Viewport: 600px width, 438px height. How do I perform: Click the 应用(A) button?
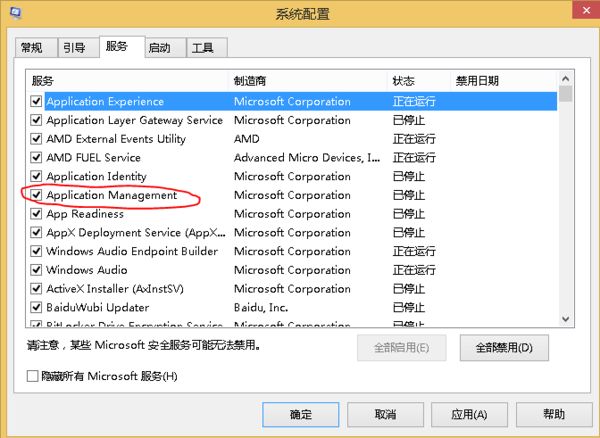coord(469,414)
